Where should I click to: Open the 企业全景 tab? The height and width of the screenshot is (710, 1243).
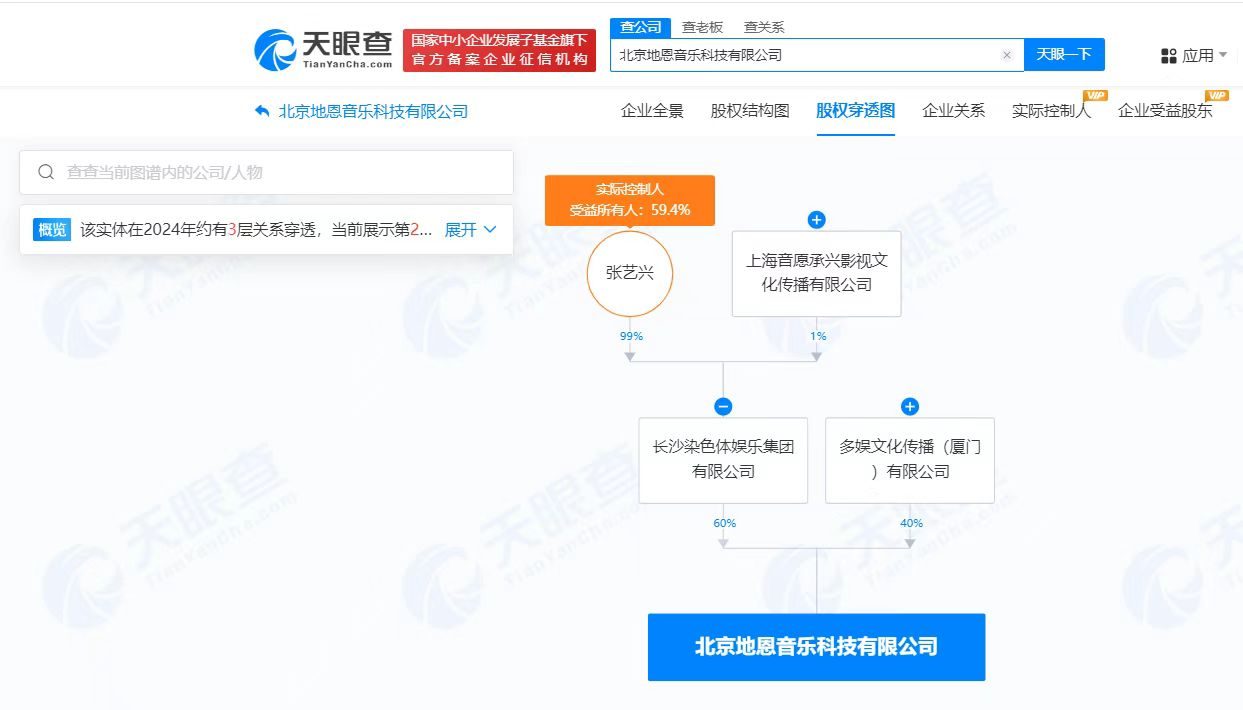click(651, 112)
